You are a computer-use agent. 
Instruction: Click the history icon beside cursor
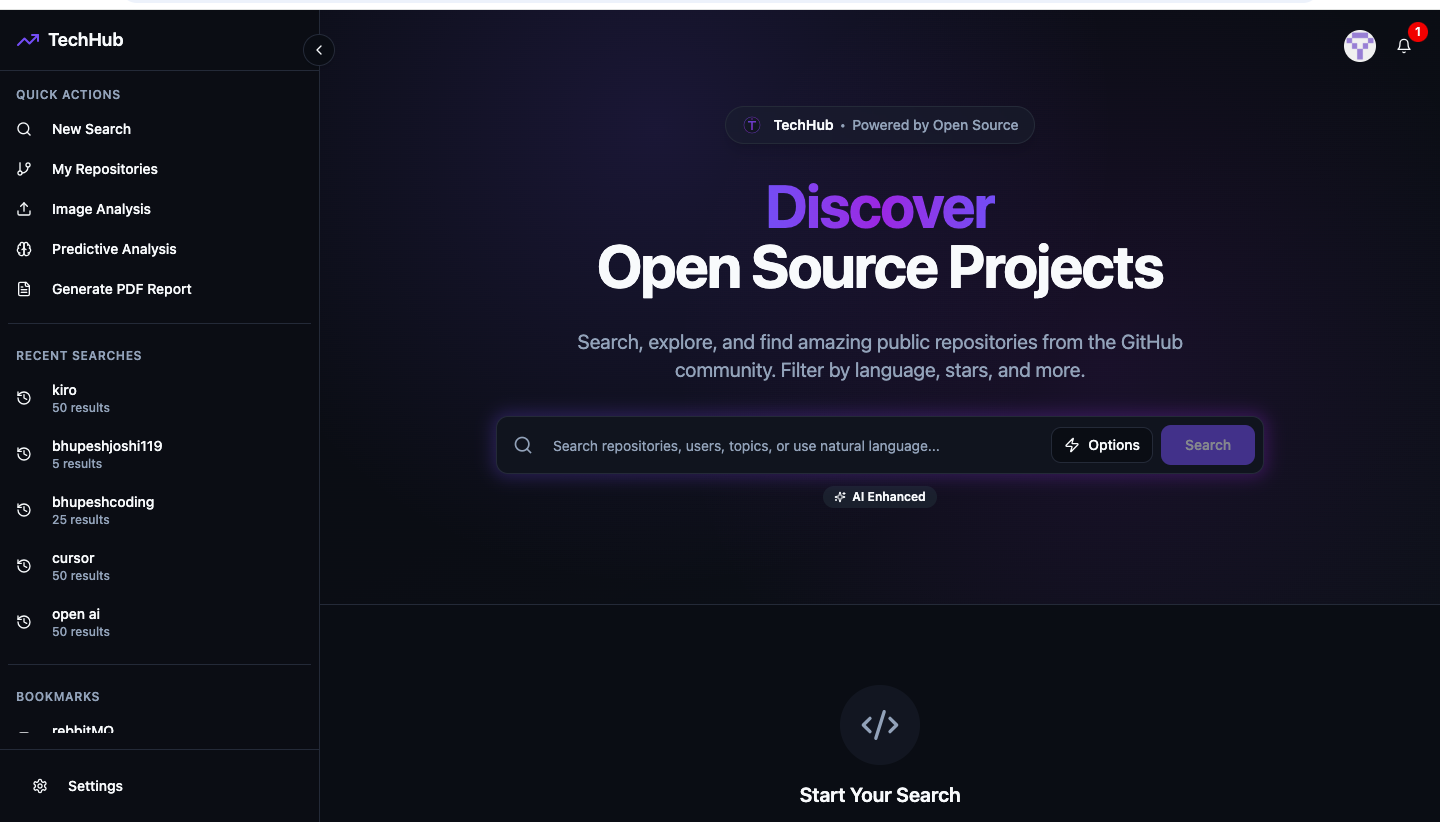coord(24,566)
